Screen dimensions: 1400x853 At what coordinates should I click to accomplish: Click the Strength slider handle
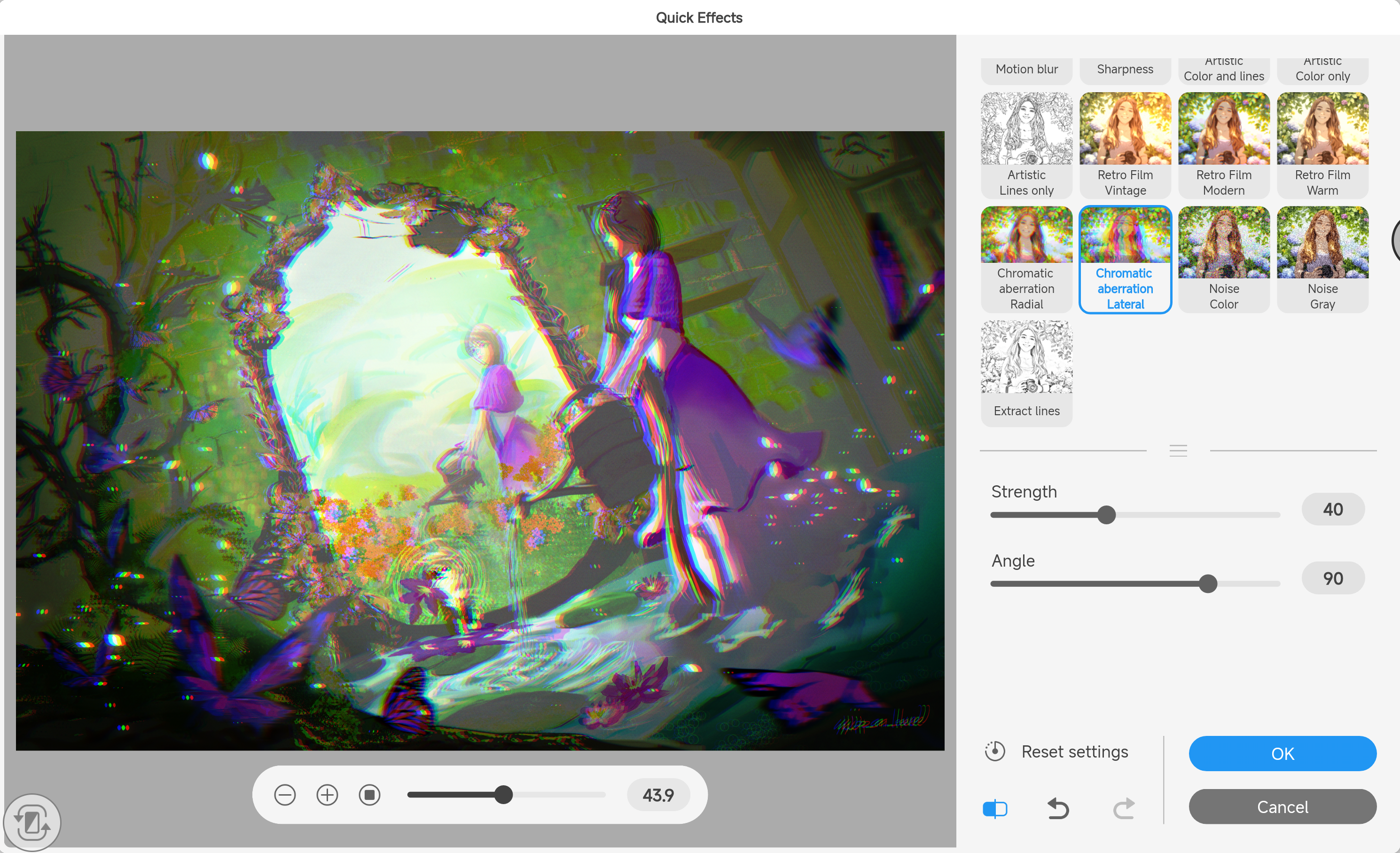coord(1106,514)
